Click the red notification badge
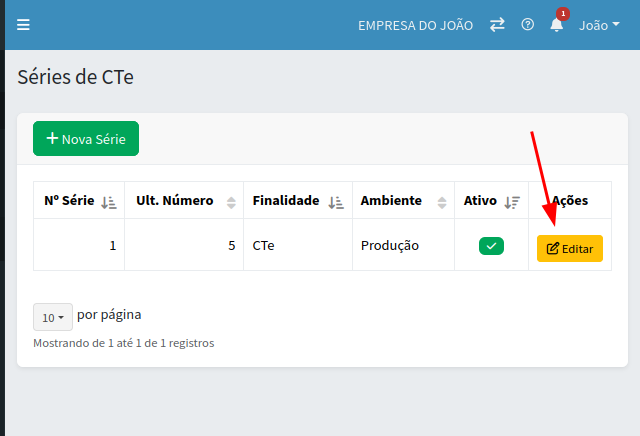The height and width of the screenshot is (436, 640). pos(563,14)
